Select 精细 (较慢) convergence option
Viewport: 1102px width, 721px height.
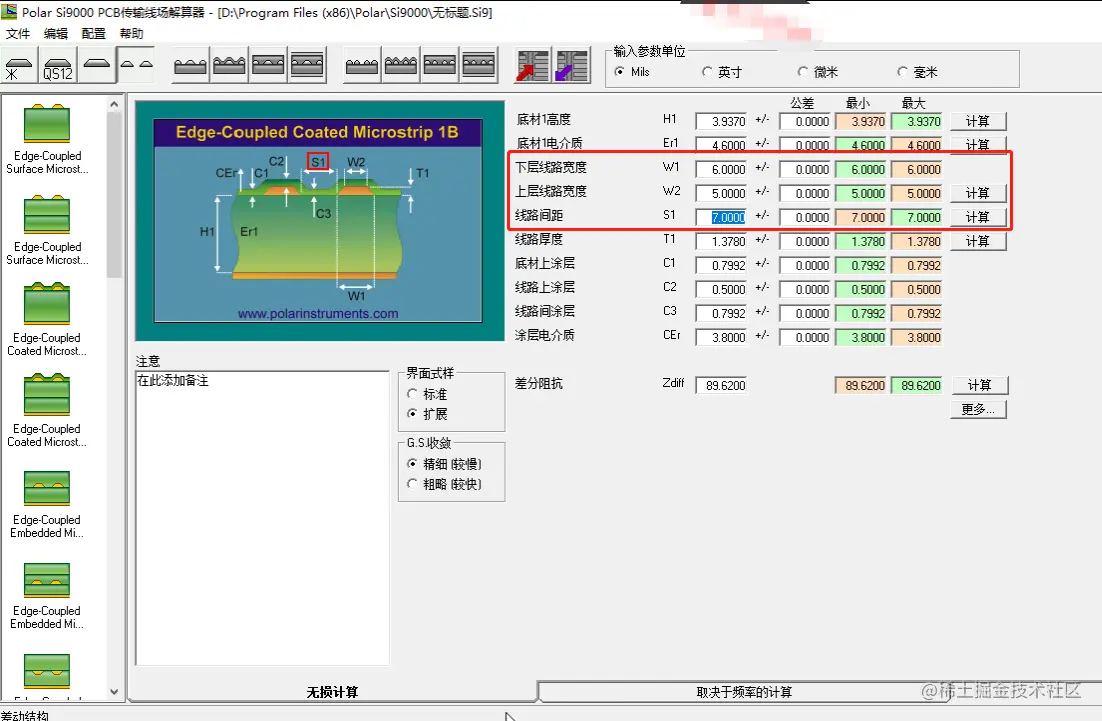(444, 464)
